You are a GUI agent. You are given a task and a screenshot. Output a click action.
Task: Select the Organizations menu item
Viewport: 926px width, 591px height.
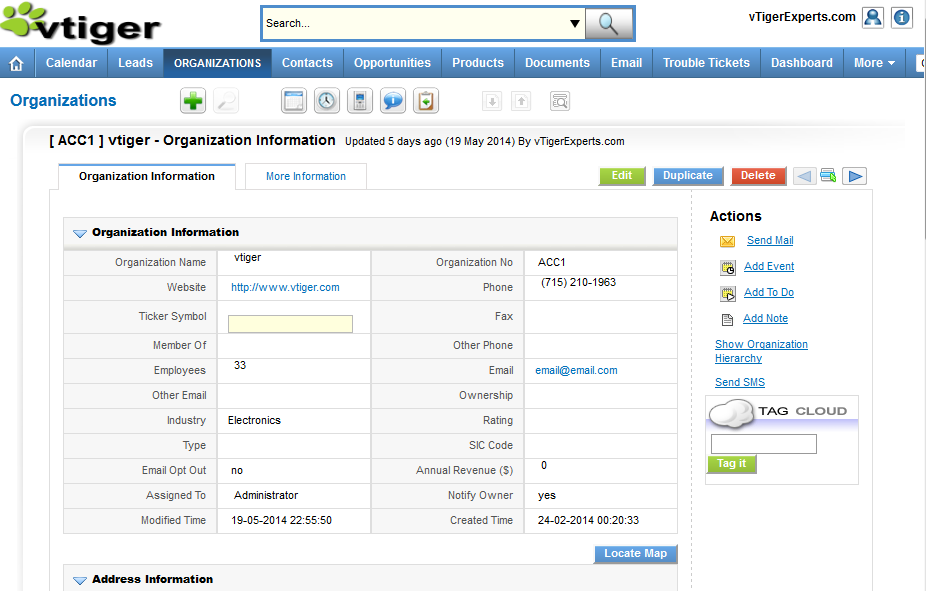click(217, 63)
